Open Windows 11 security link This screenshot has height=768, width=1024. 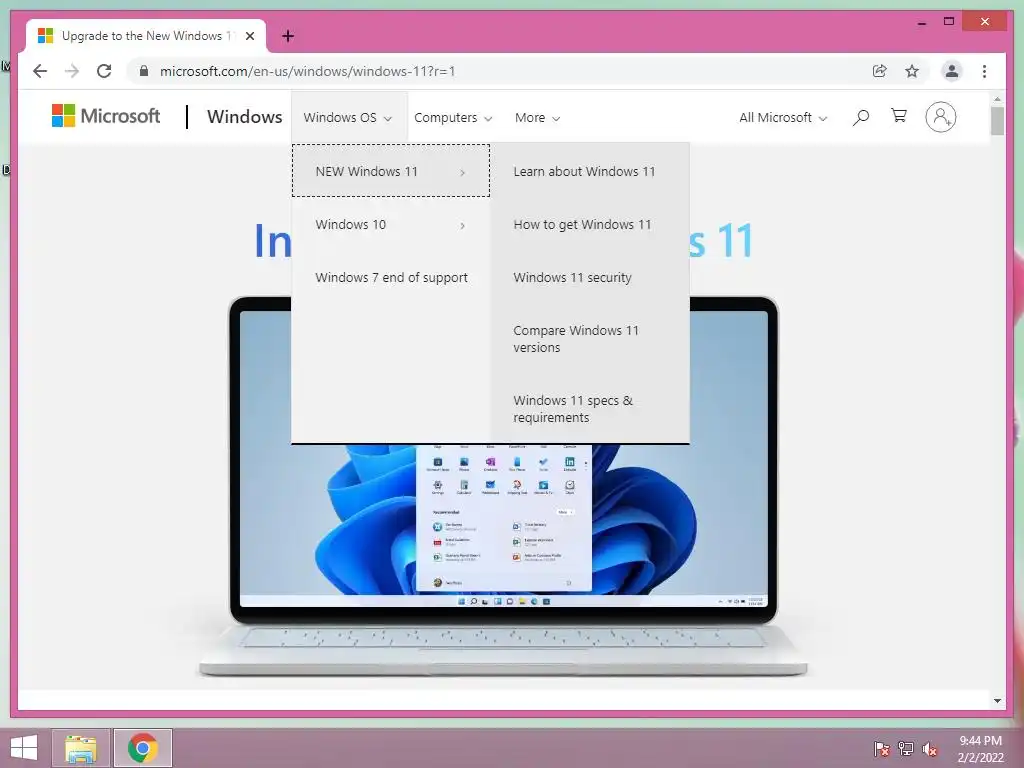tap(572, 278)
